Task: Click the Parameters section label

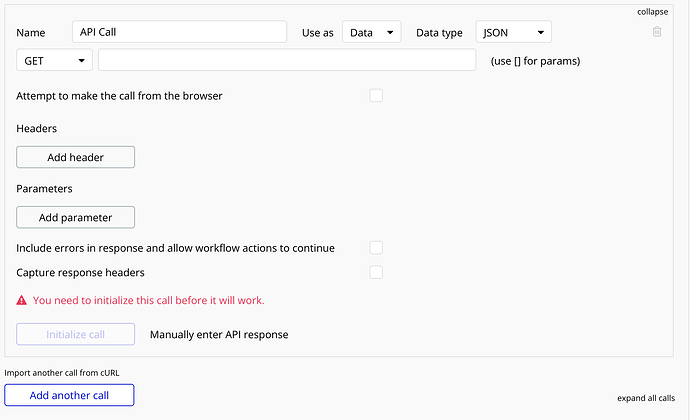Action: [45, 188]
